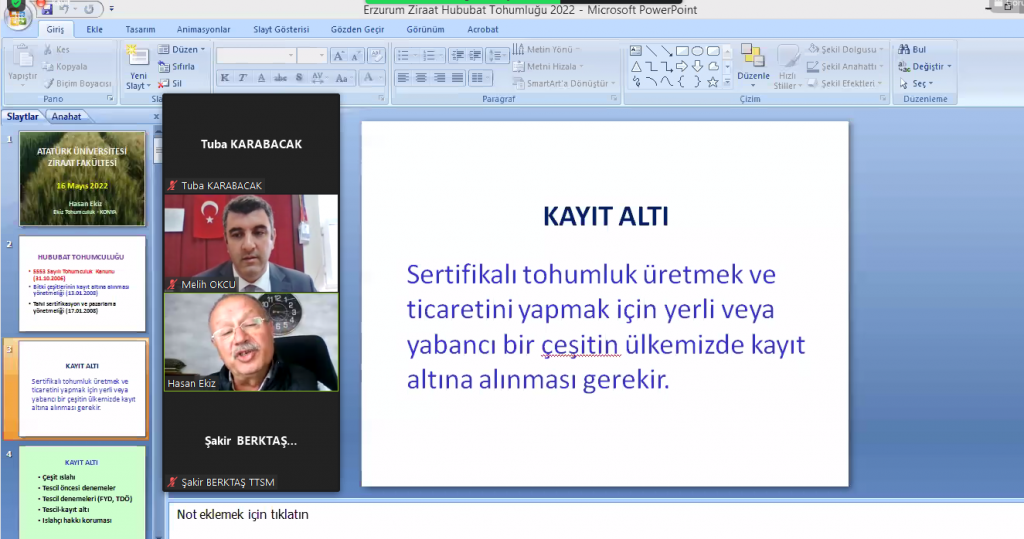Toggle underline text formatting
Screen dimensions: 1024x539
tap(261, 78)
